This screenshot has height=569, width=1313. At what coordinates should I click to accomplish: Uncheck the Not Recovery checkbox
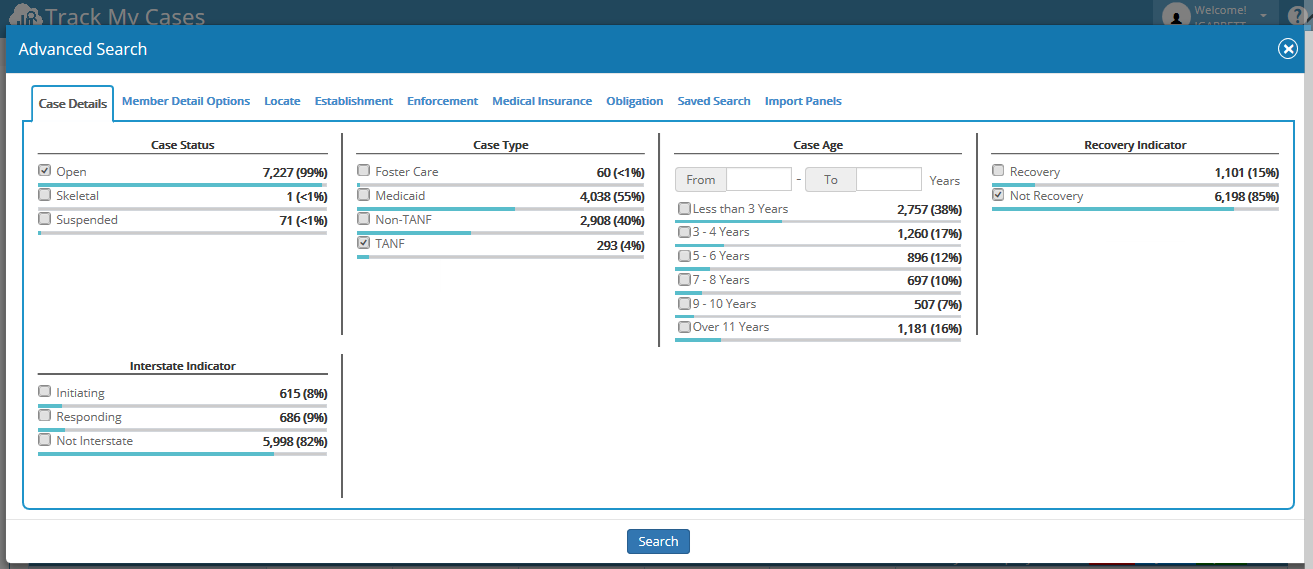coord(998,195)
